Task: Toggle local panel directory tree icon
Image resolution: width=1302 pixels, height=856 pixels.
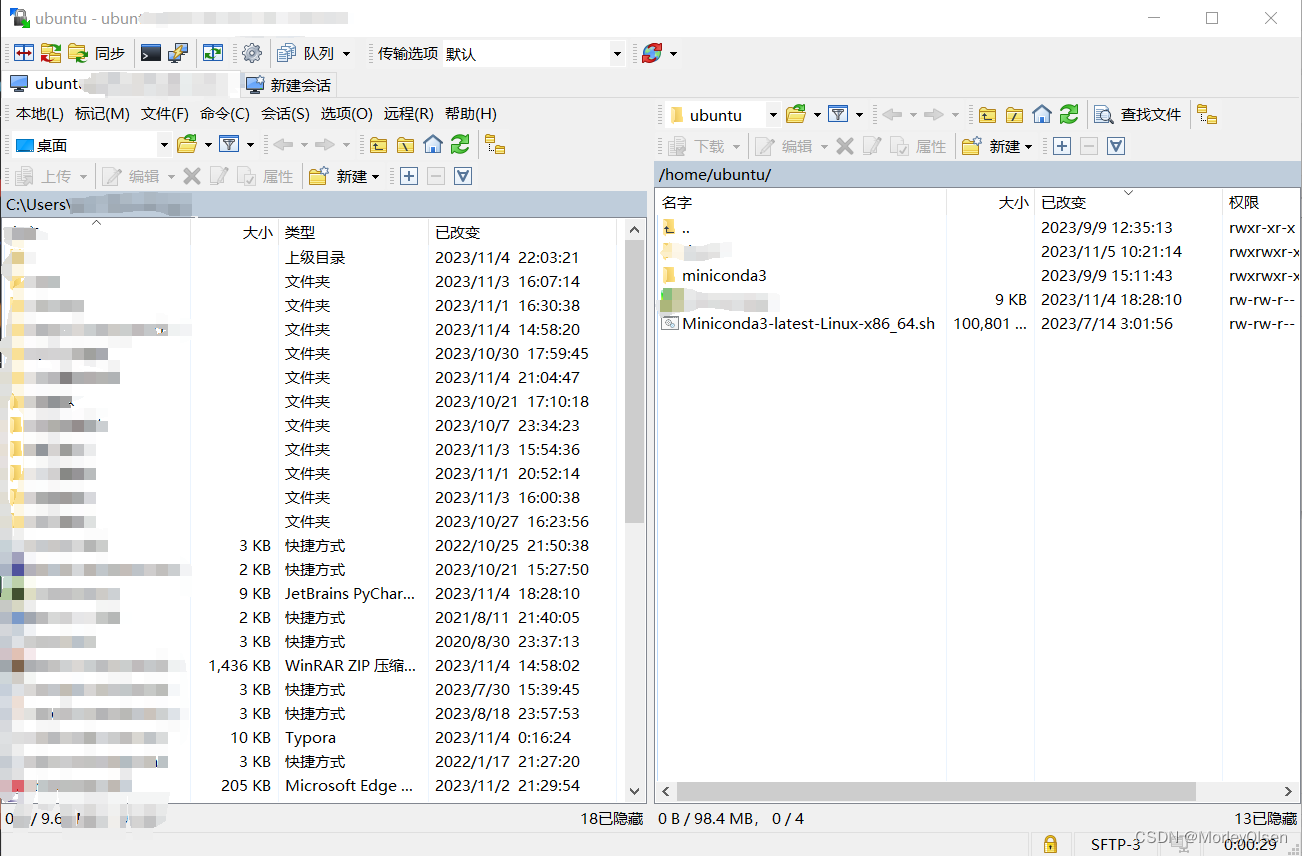Action: (495, 145)
